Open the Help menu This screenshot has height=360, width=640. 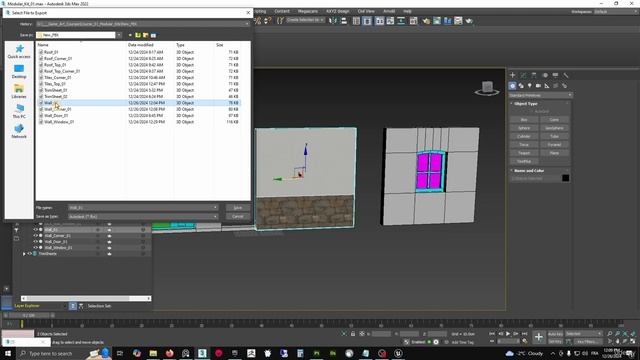click(x=407, y=11)
